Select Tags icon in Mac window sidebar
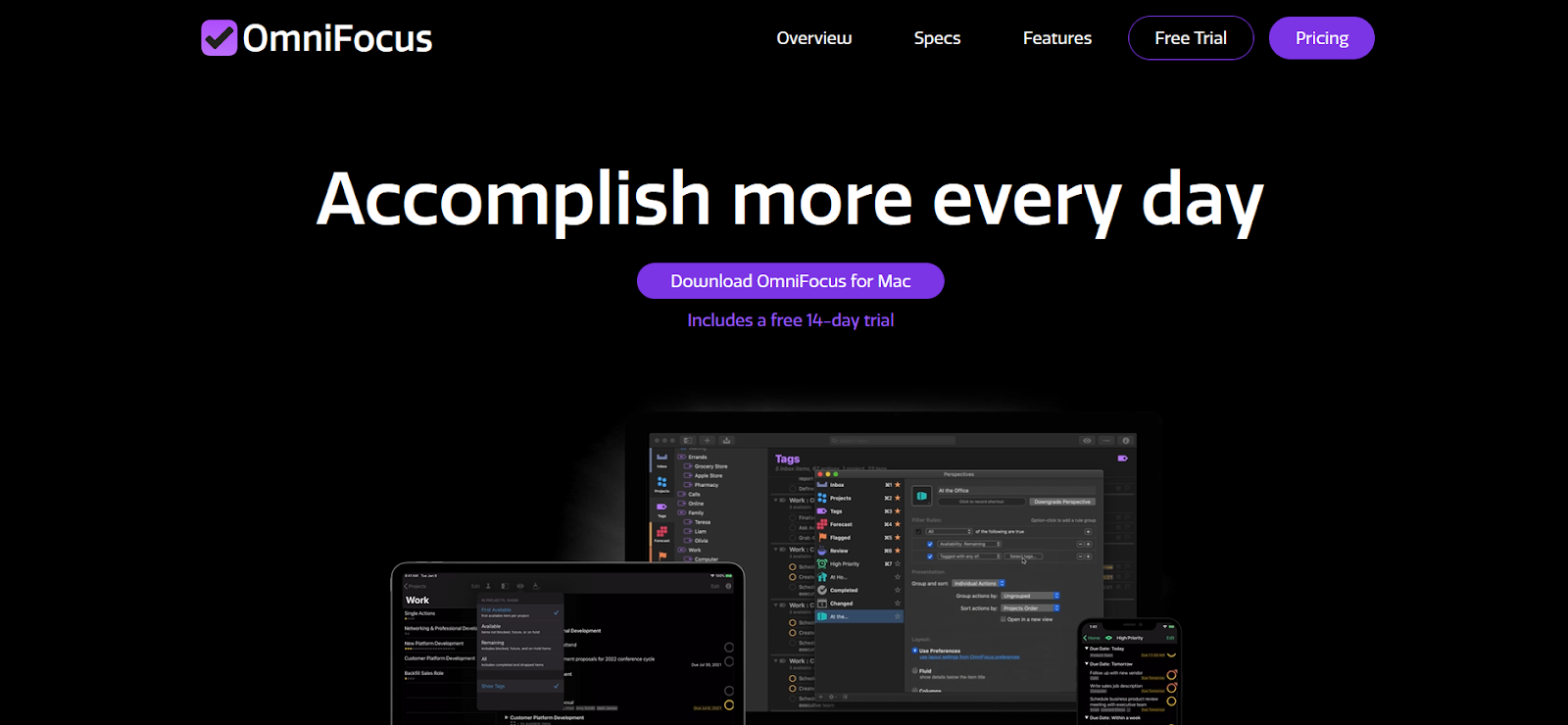Image resolution: width=1568 pixels, height=725 pixels. click(x=661, y=509)
